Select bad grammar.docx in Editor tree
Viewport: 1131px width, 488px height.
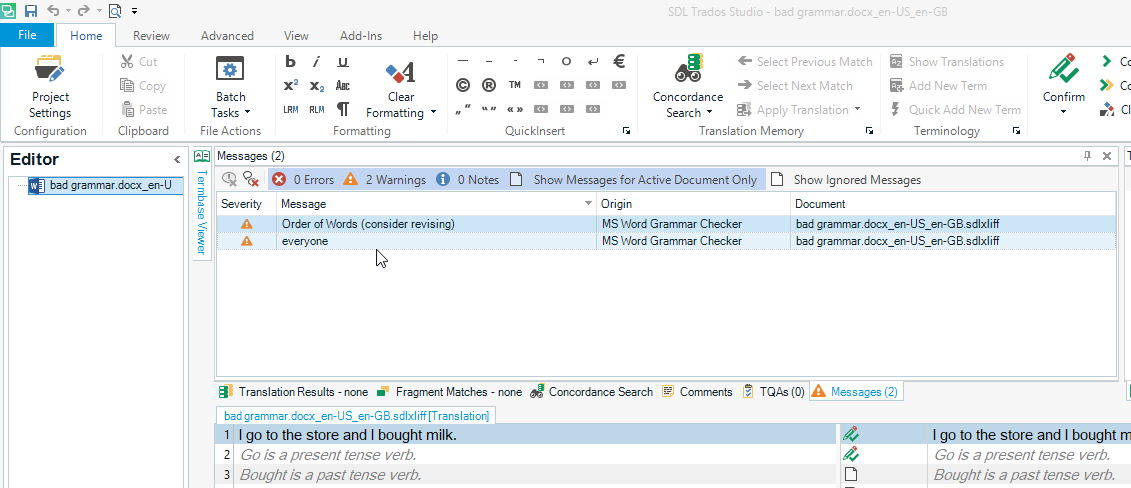(x=104, y=186)
